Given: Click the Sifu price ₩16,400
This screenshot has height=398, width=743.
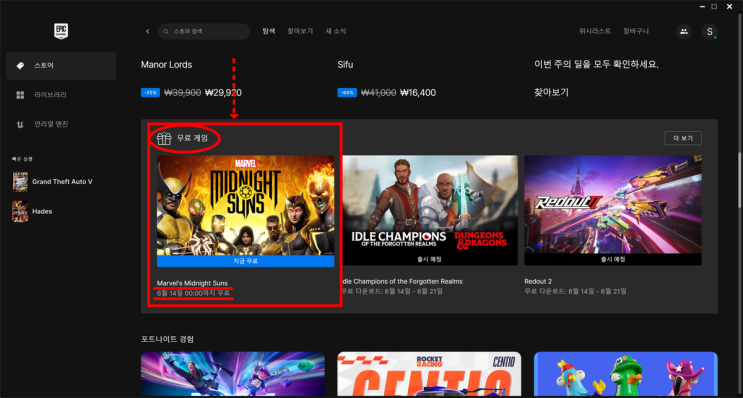Looking at the screenshot, I should point(418,93).
